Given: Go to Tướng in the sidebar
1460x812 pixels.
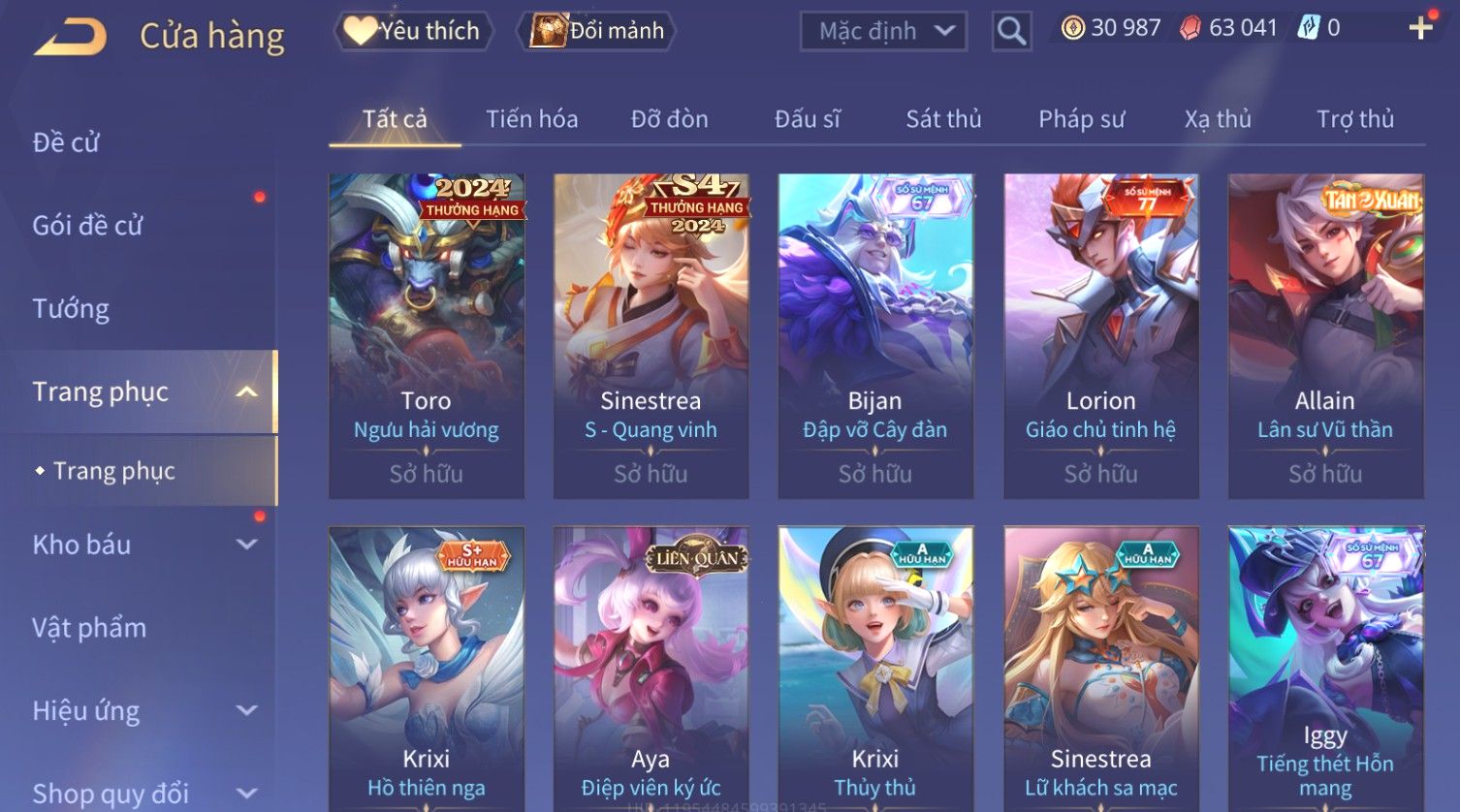Looking at the screenshot, I should click(x=71, y=309).
